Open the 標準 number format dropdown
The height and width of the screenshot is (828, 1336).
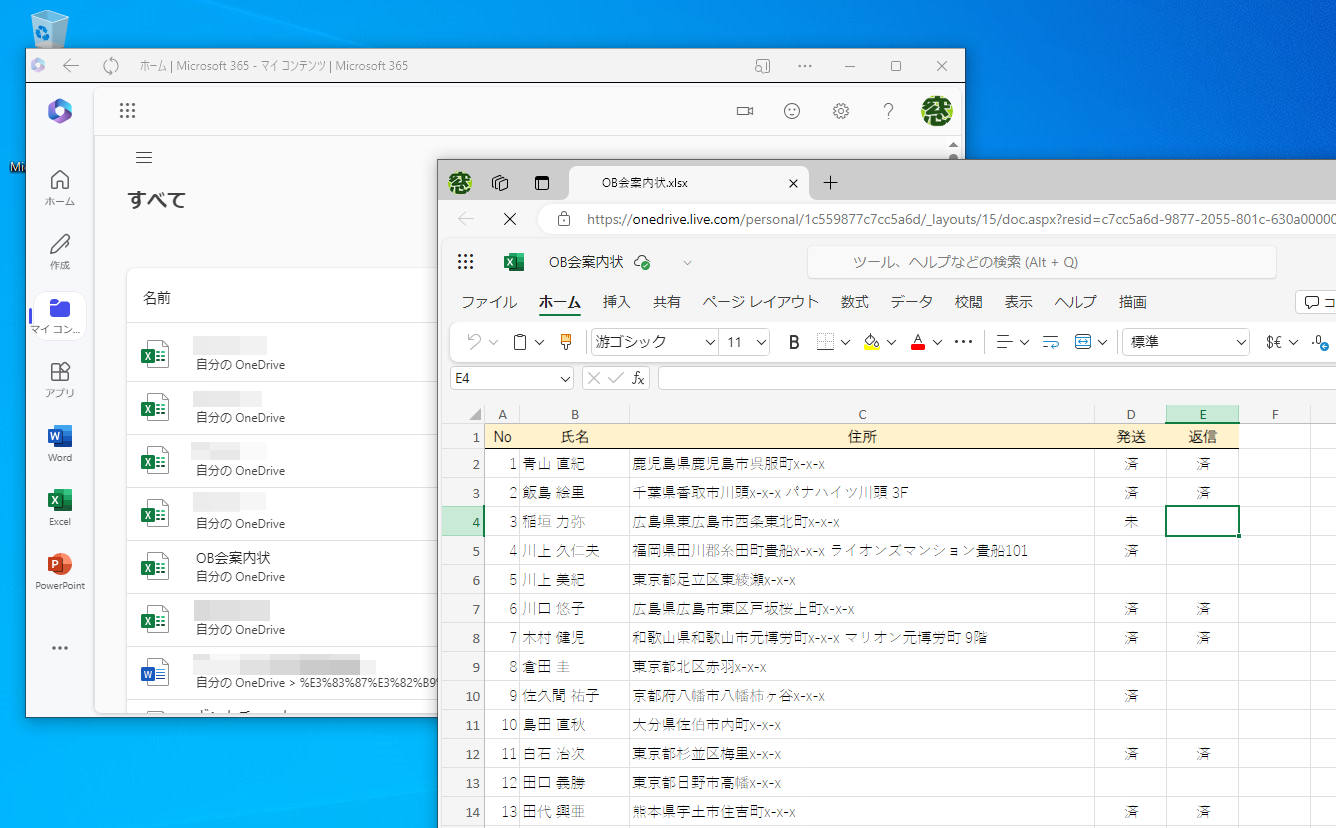coord(1185,341)
